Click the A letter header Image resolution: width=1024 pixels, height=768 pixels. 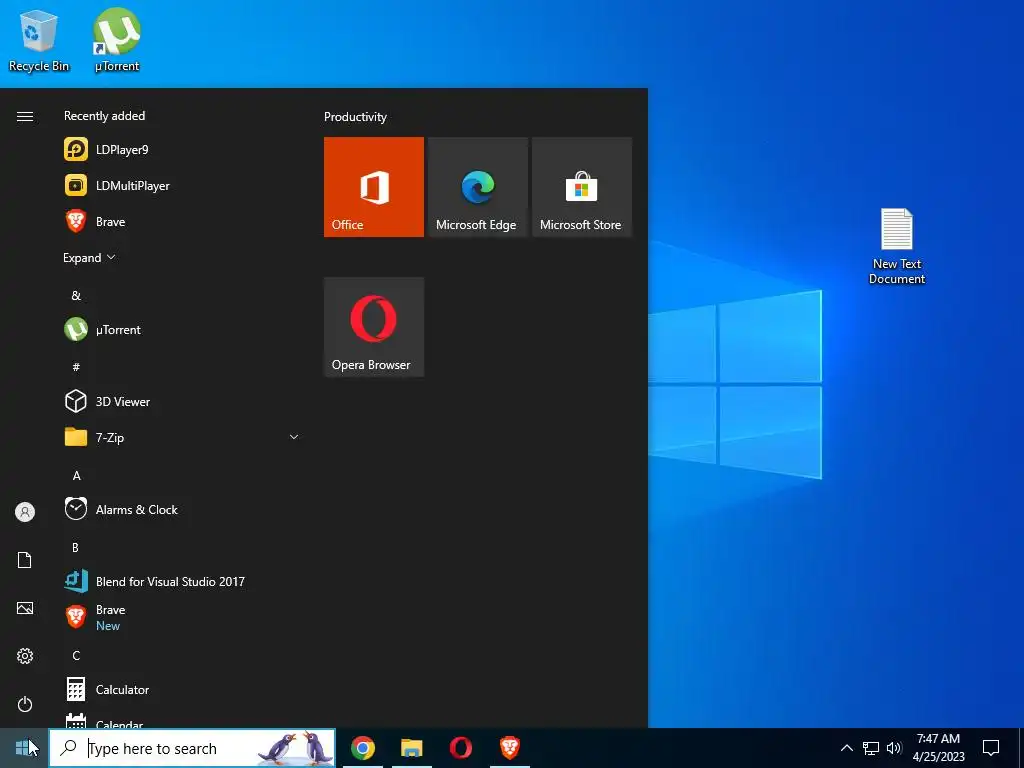click(x=76, y=475)
